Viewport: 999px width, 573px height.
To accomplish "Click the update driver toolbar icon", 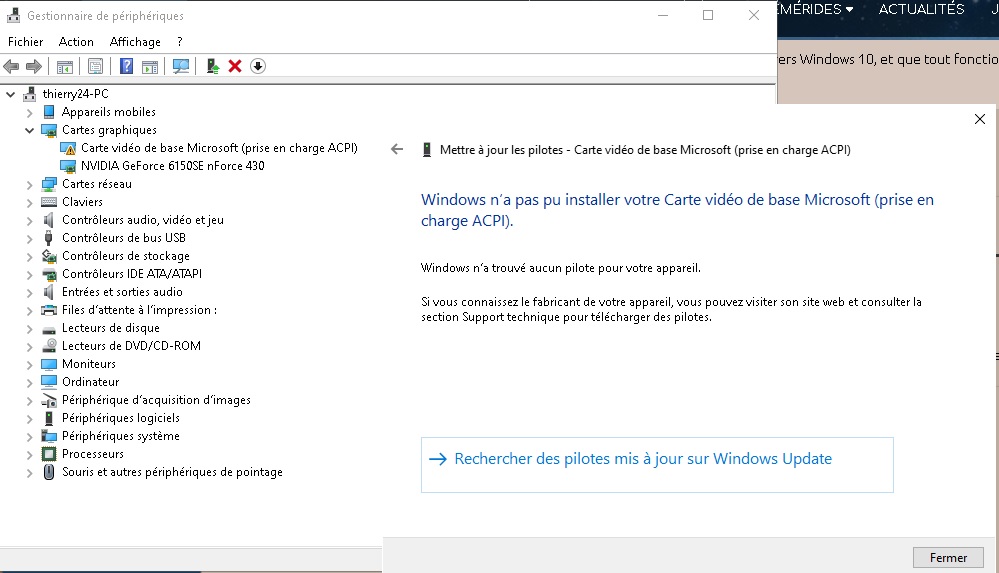I will pos(213,66).
